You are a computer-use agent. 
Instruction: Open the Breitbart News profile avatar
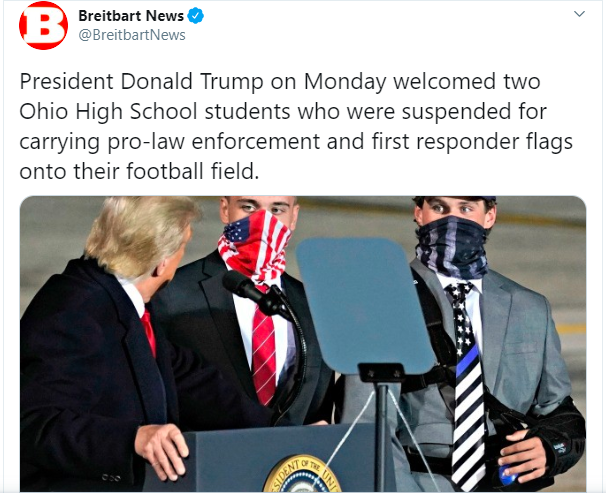click(x=43, y=26)
